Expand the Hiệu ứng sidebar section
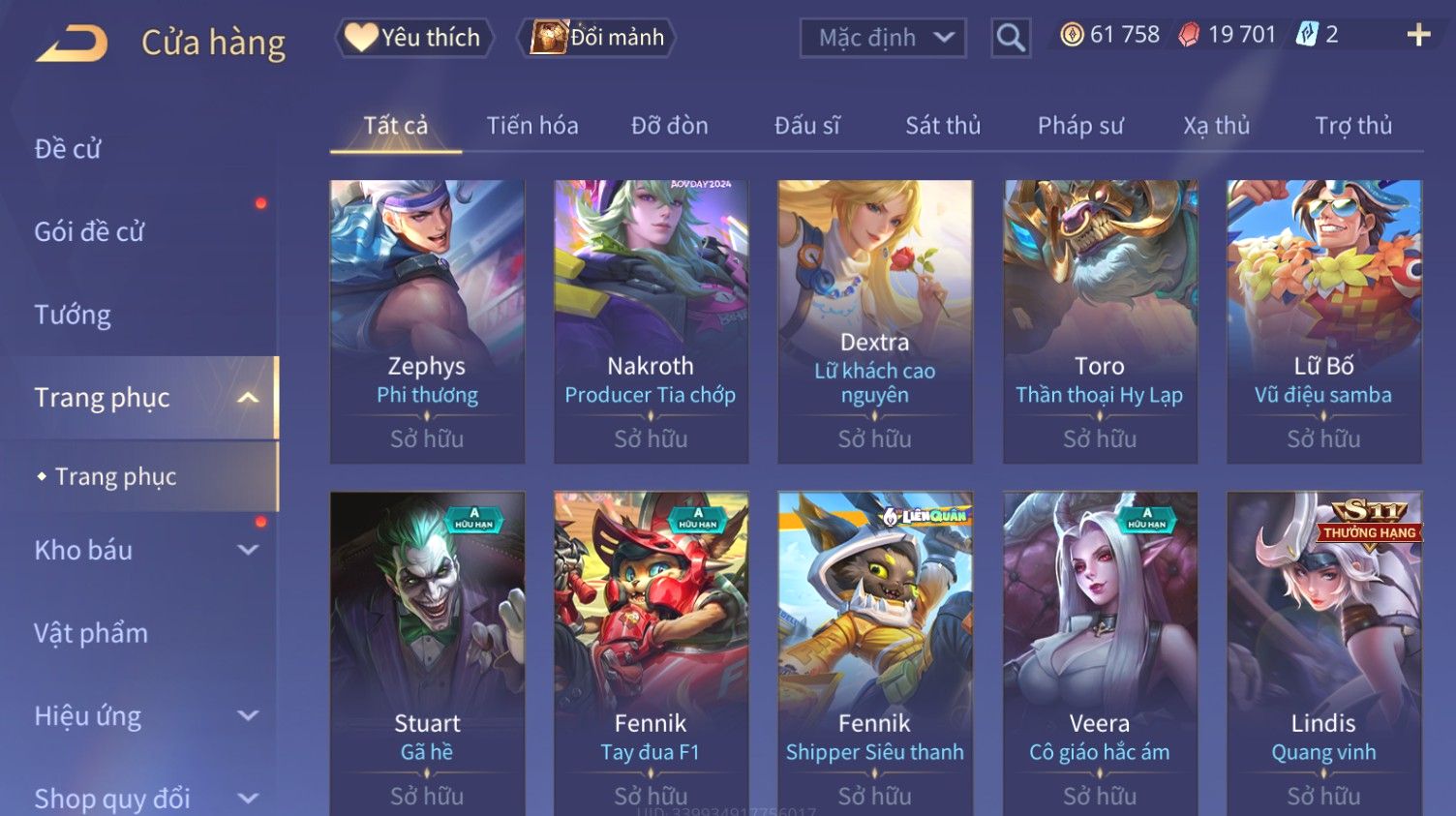 coord(248,715)
